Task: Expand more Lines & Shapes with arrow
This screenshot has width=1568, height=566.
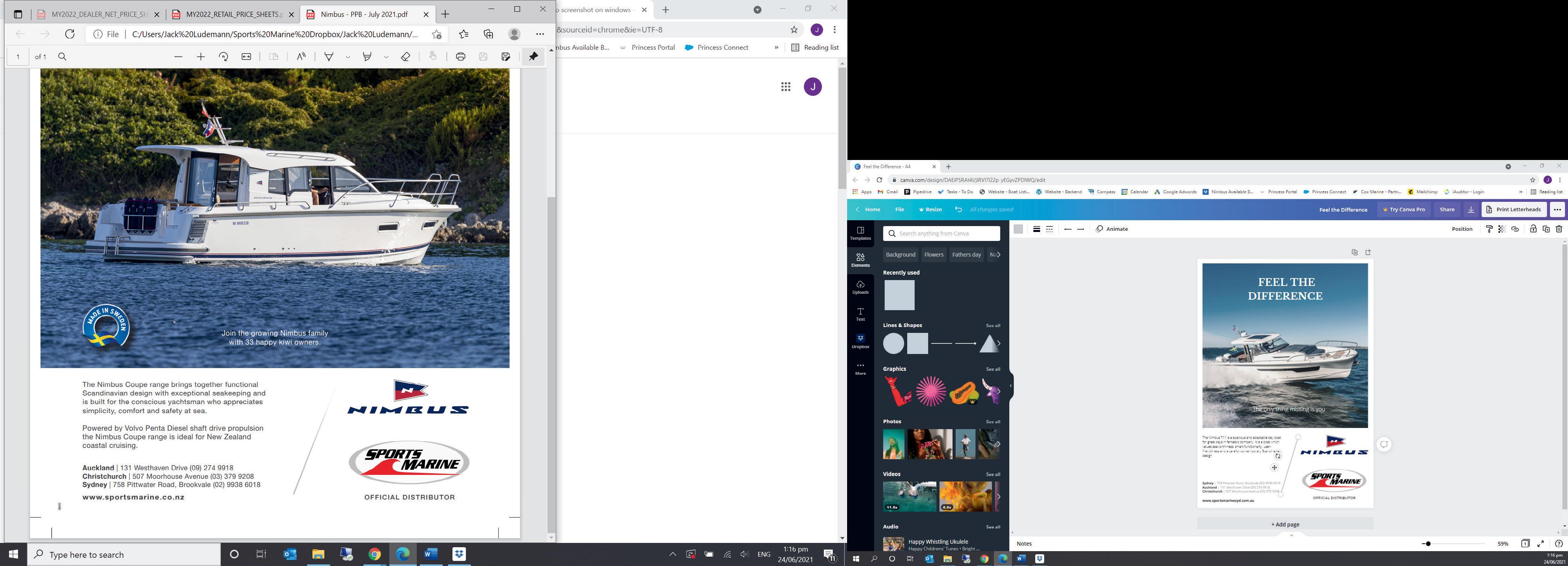Action: pyautogui.click(x=998, y=343)
